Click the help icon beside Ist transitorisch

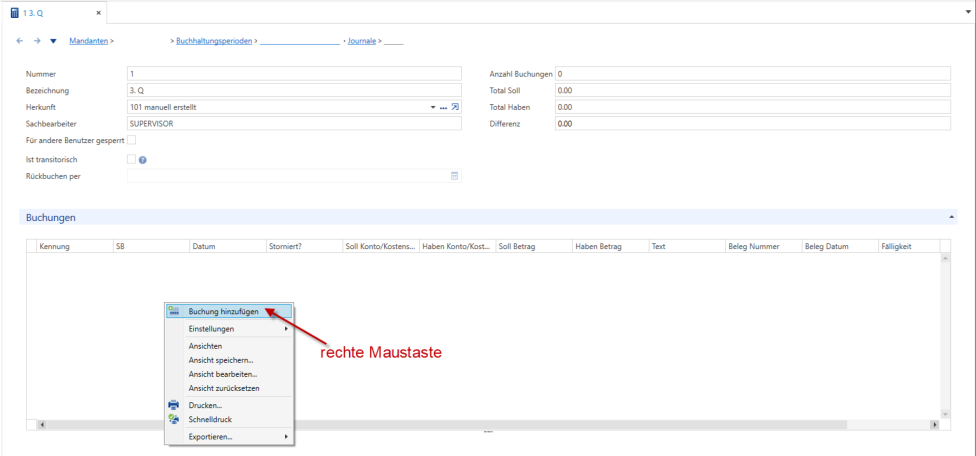tap(143, 160)
